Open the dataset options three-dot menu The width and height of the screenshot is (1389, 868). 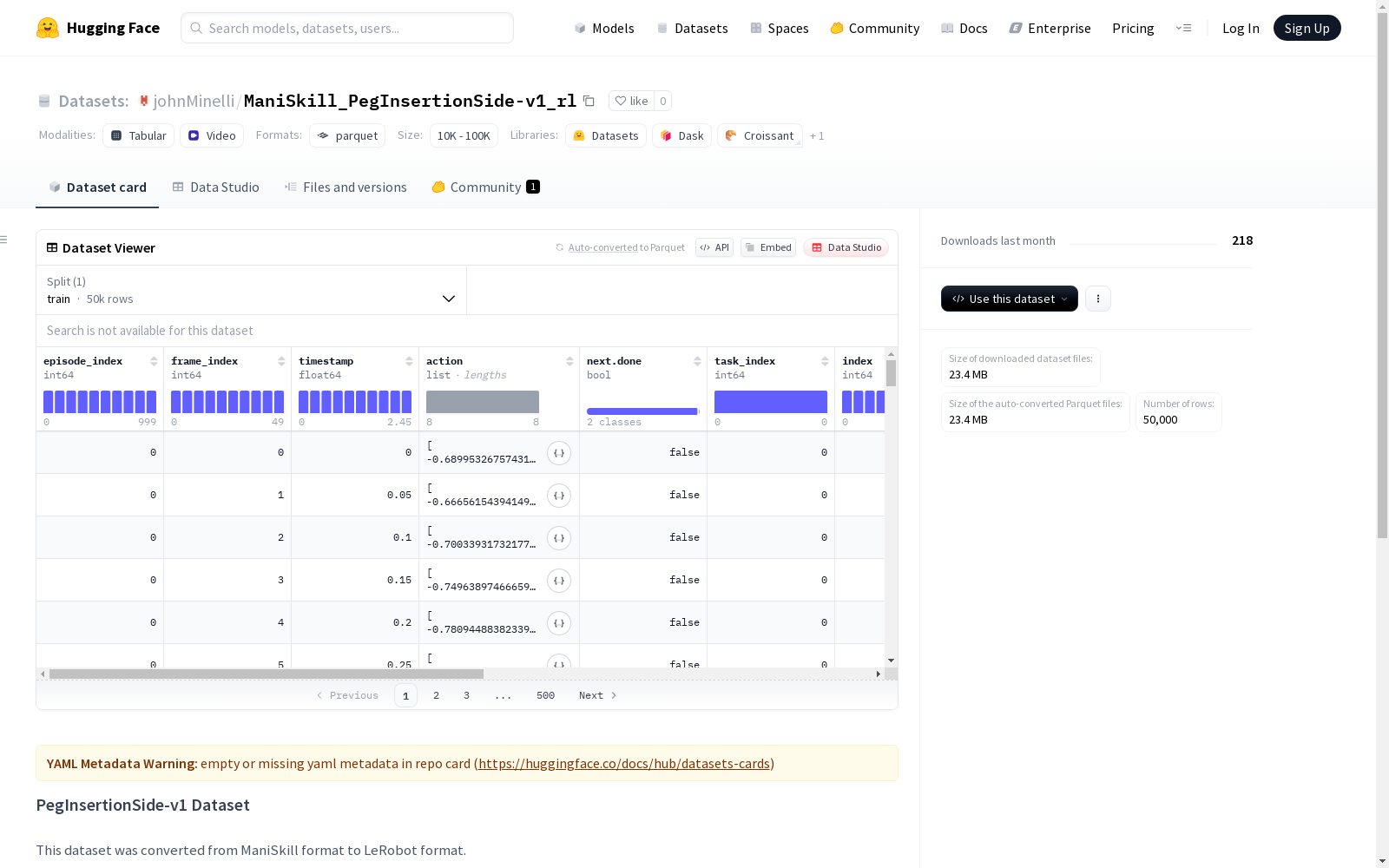[1098, 299]
